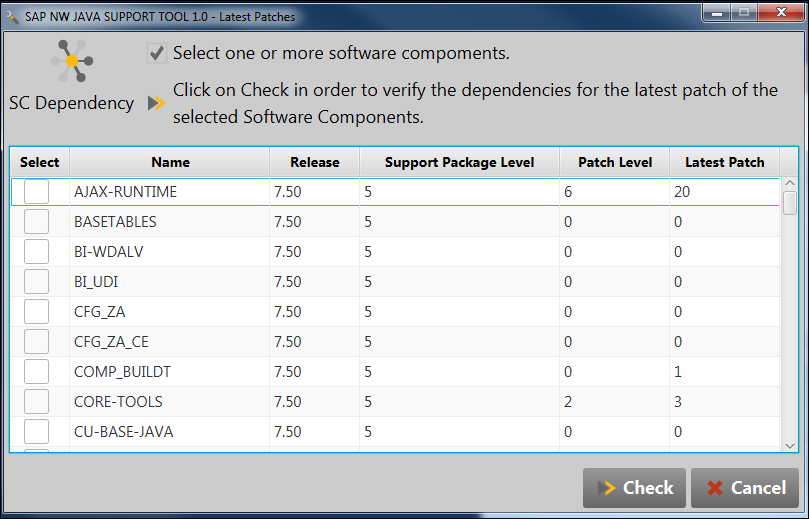This screenshot has height=519, width=809.
Task: Tick the AJAX-RUNTIME select checkbox
Action: (x=37, y=191)
